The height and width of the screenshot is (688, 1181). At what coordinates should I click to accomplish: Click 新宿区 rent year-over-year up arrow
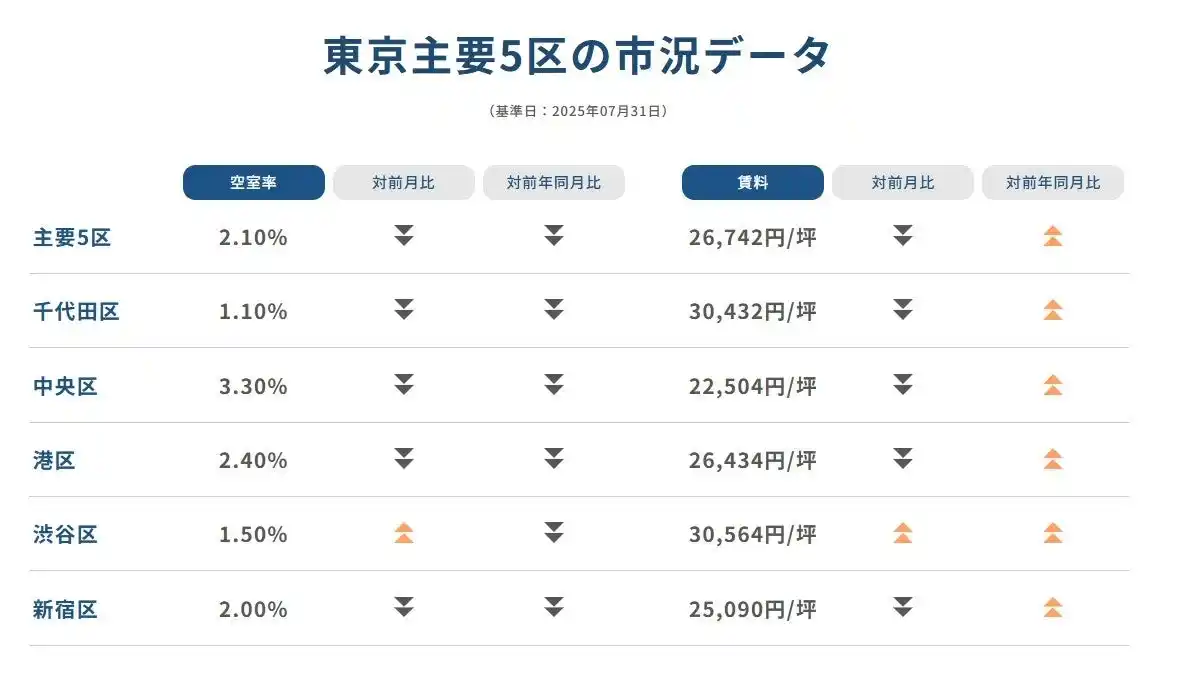pyautogui.click(x=1052, y=607)
